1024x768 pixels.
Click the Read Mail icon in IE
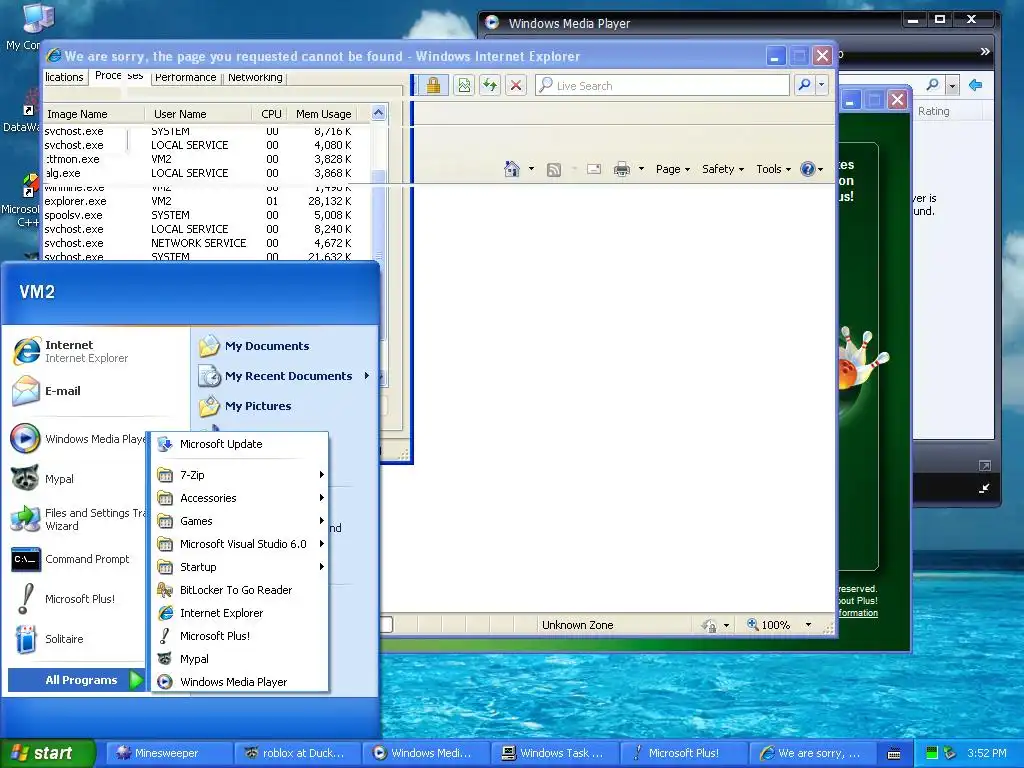pos(594,169)
